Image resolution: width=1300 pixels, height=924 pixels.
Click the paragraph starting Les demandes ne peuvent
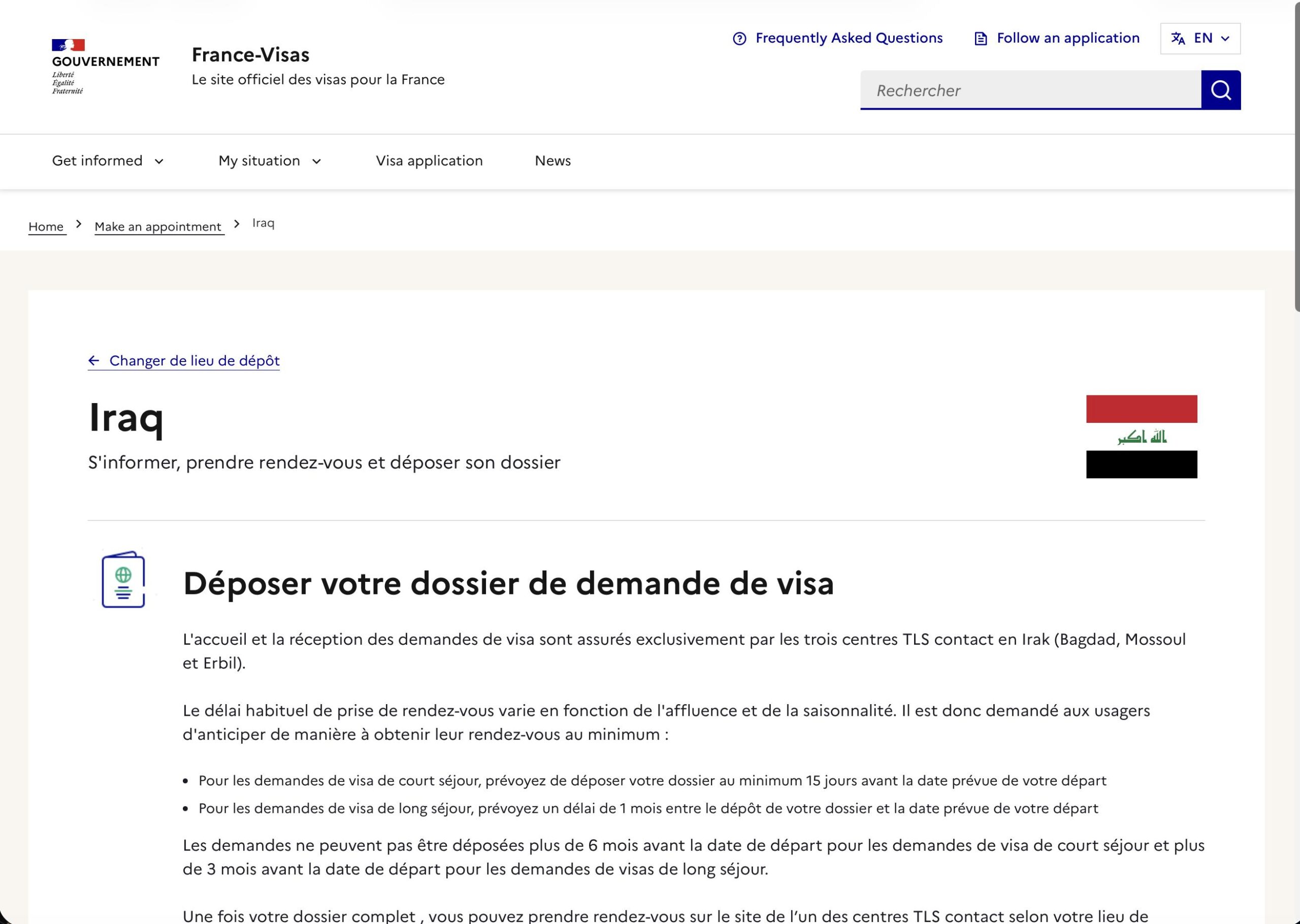pyautogui.click(x=694, y=857)
